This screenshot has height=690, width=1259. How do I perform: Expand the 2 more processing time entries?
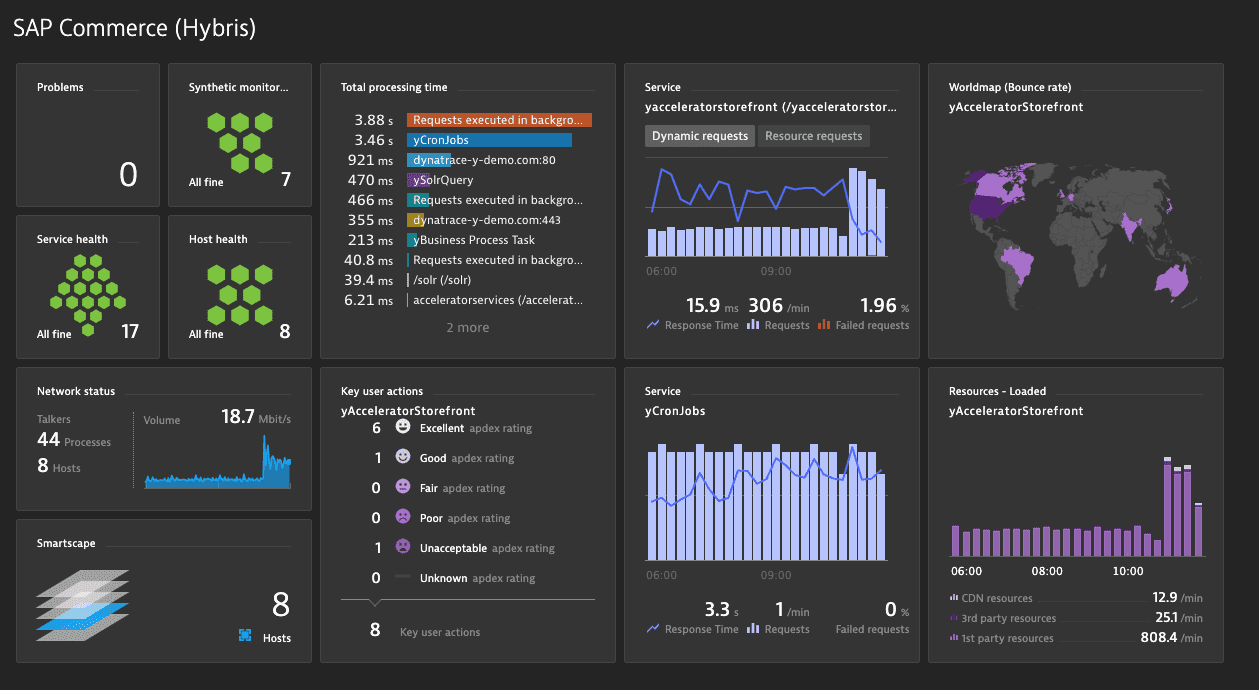[467, 326]
